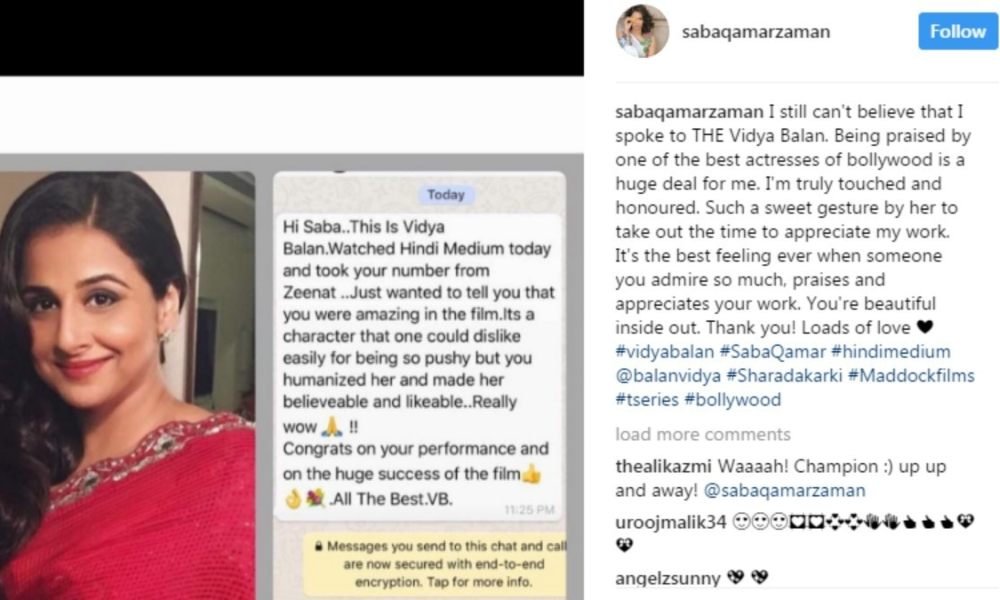Click the lock icon in encryption notice

(318, 546)
